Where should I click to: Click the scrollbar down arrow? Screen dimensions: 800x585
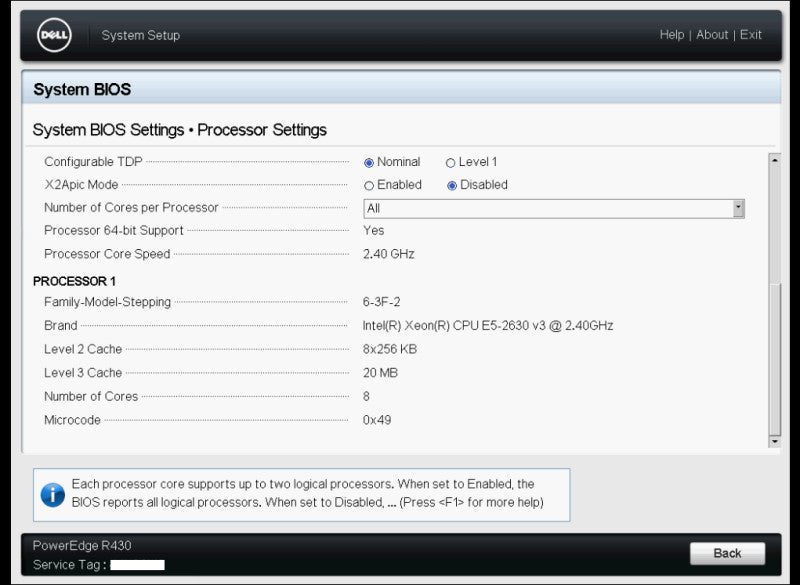tap(775, 442)
